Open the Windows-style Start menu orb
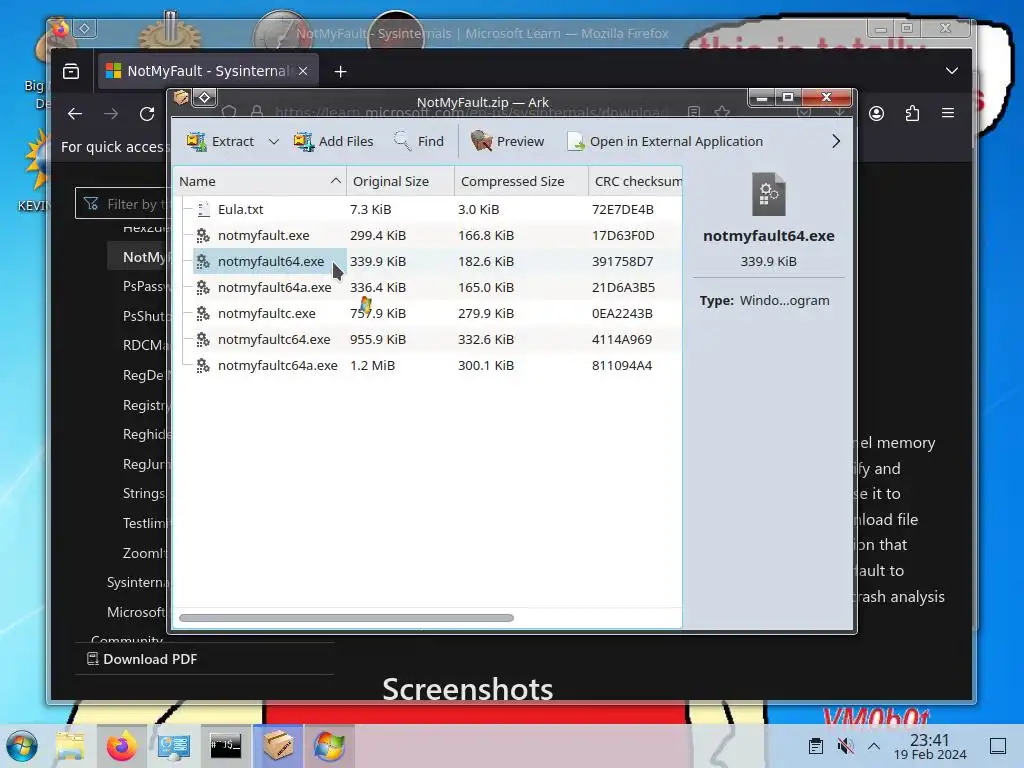 [22, 746]
